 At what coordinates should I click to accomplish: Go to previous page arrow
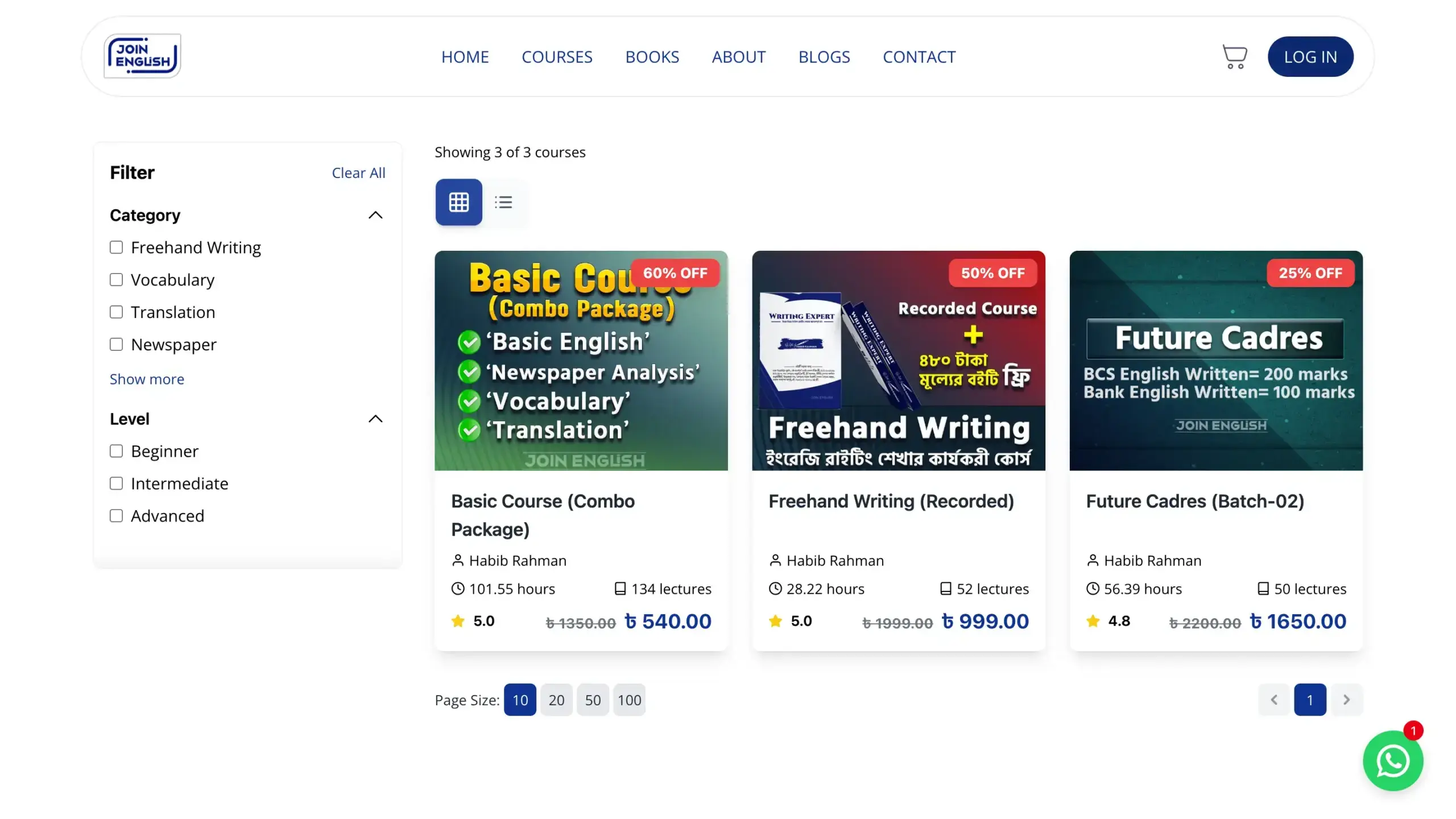[x=1274, y=700]
